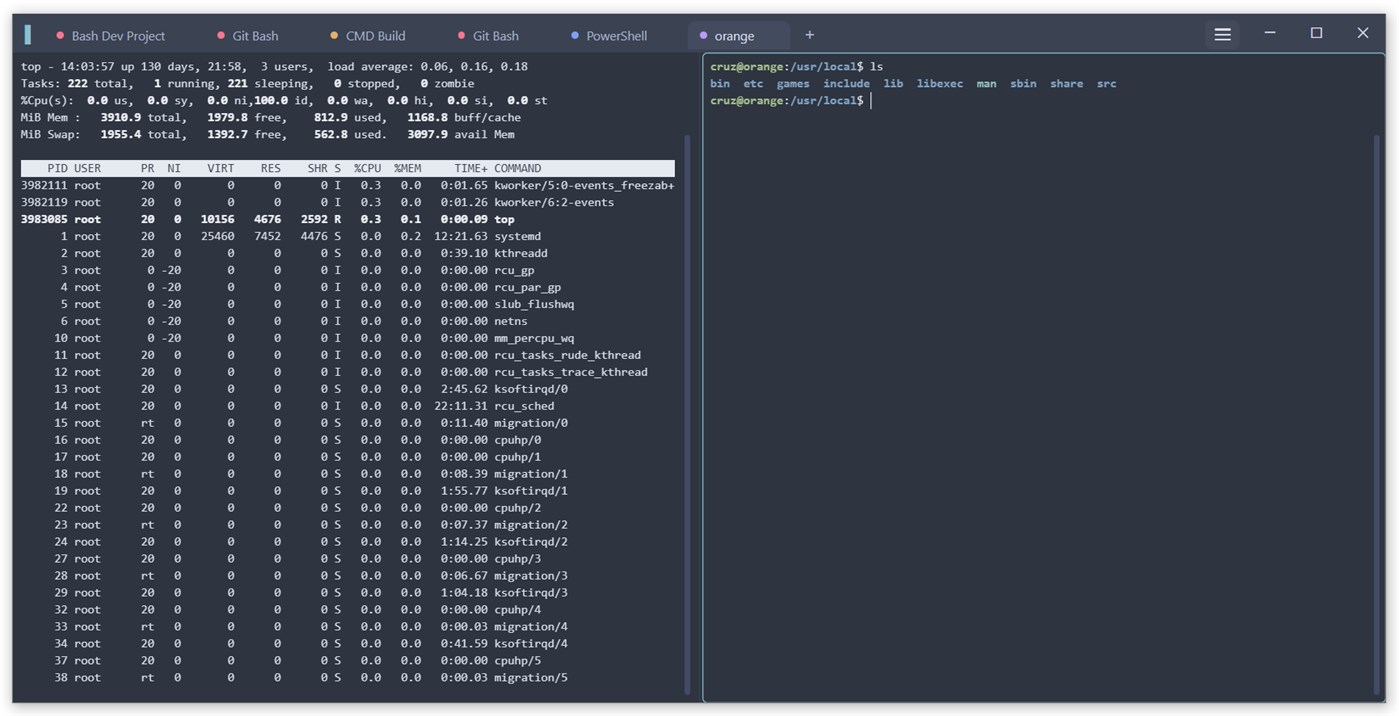Image resolution: width=1399 pixels, height=716 pixels.
Task: Click the right pane's vertical scrollbar
Action: [x=1377, y=414]
